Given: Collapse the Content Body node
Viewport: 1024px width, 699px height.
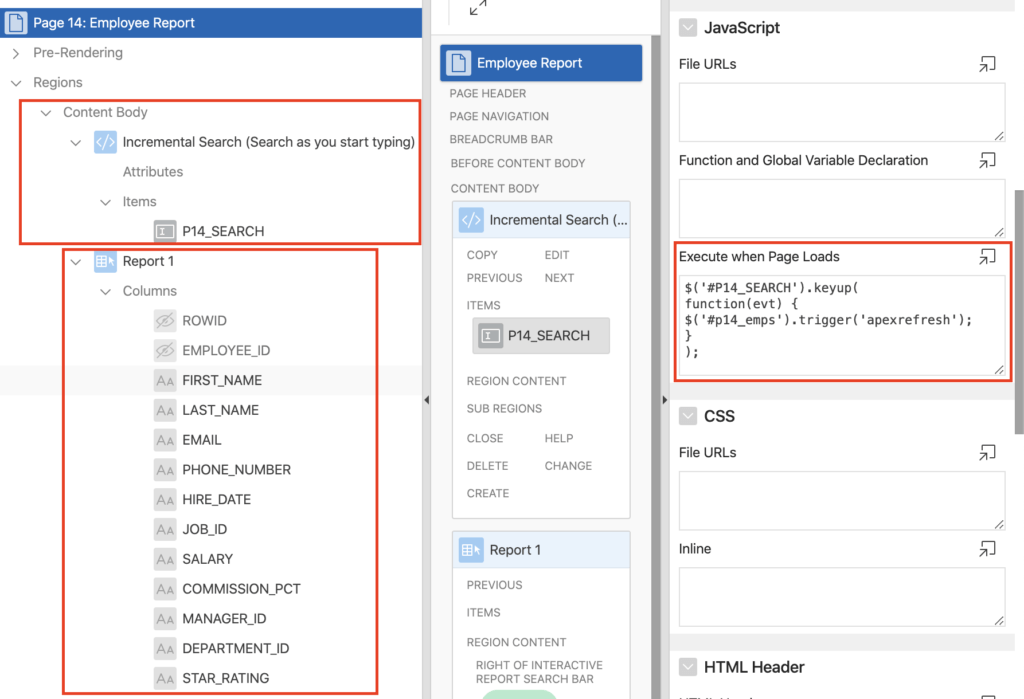Looking at the screenshot, I should click(x=46, y=112).
